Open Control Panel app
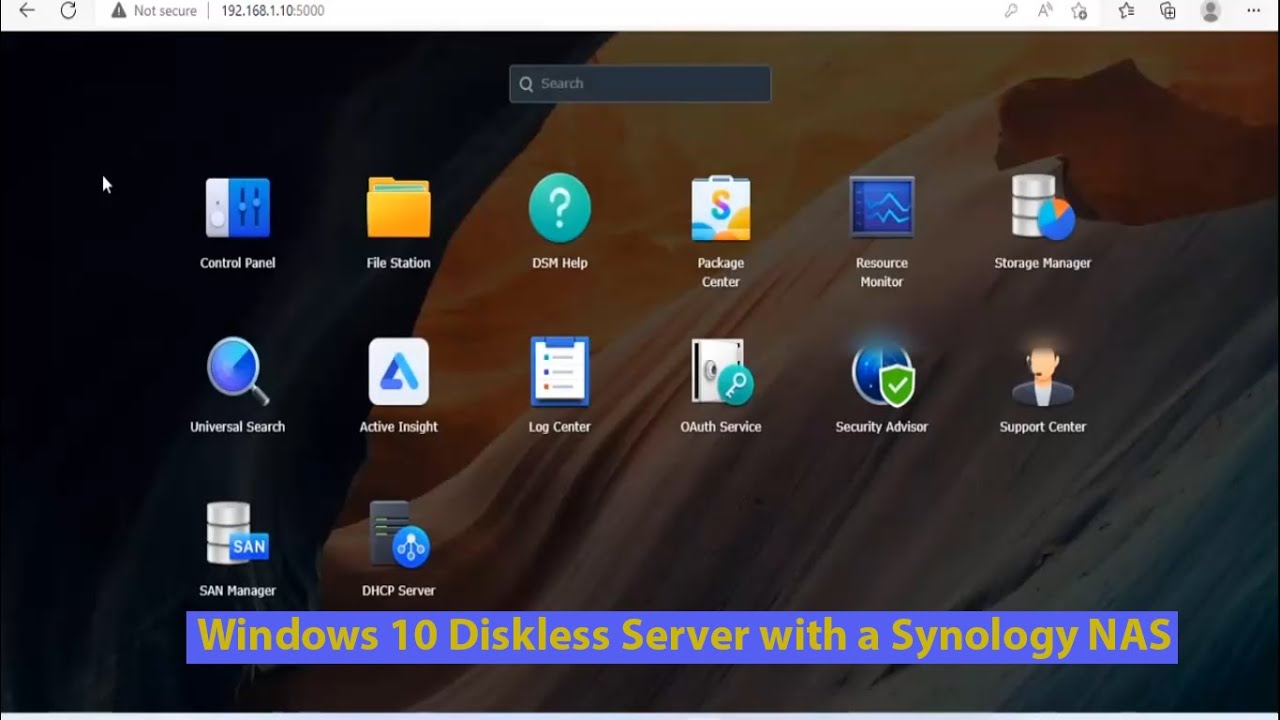This screenshot has width=1280, height=720. point(238,208)
